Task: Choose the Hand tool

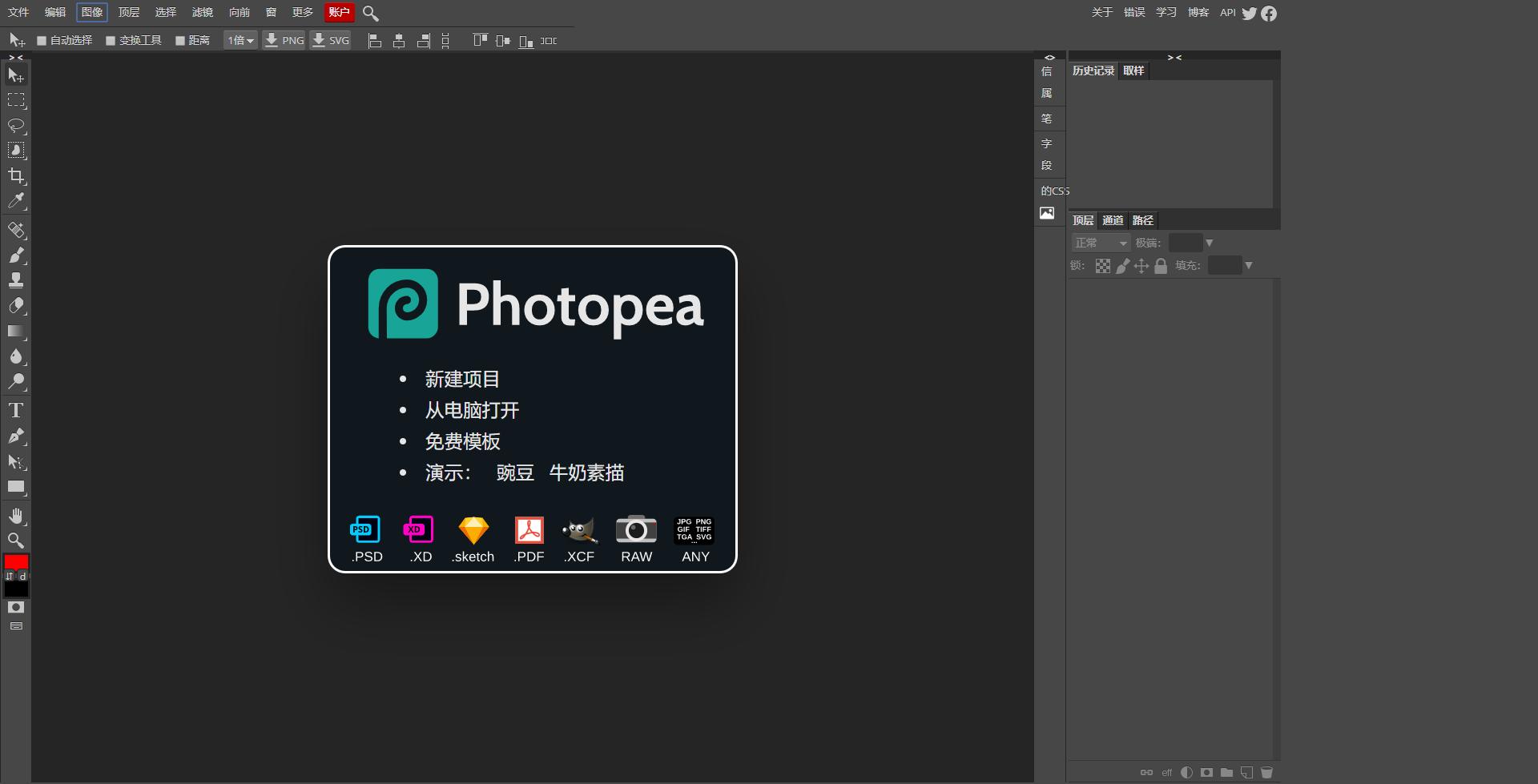Action: [x=16, y=515]
